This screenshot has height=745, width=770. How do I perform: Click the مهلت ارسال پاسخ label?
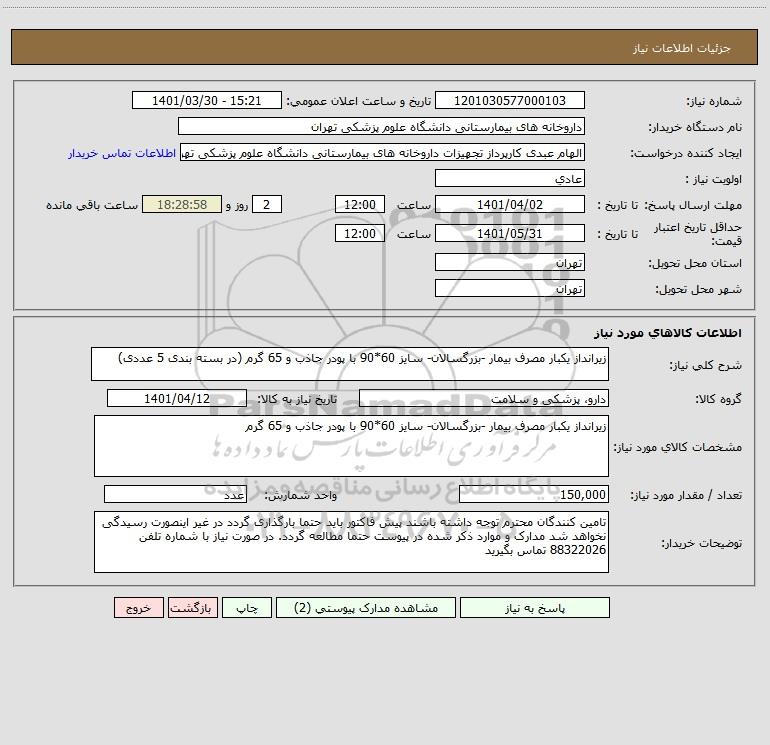[694, 205]
